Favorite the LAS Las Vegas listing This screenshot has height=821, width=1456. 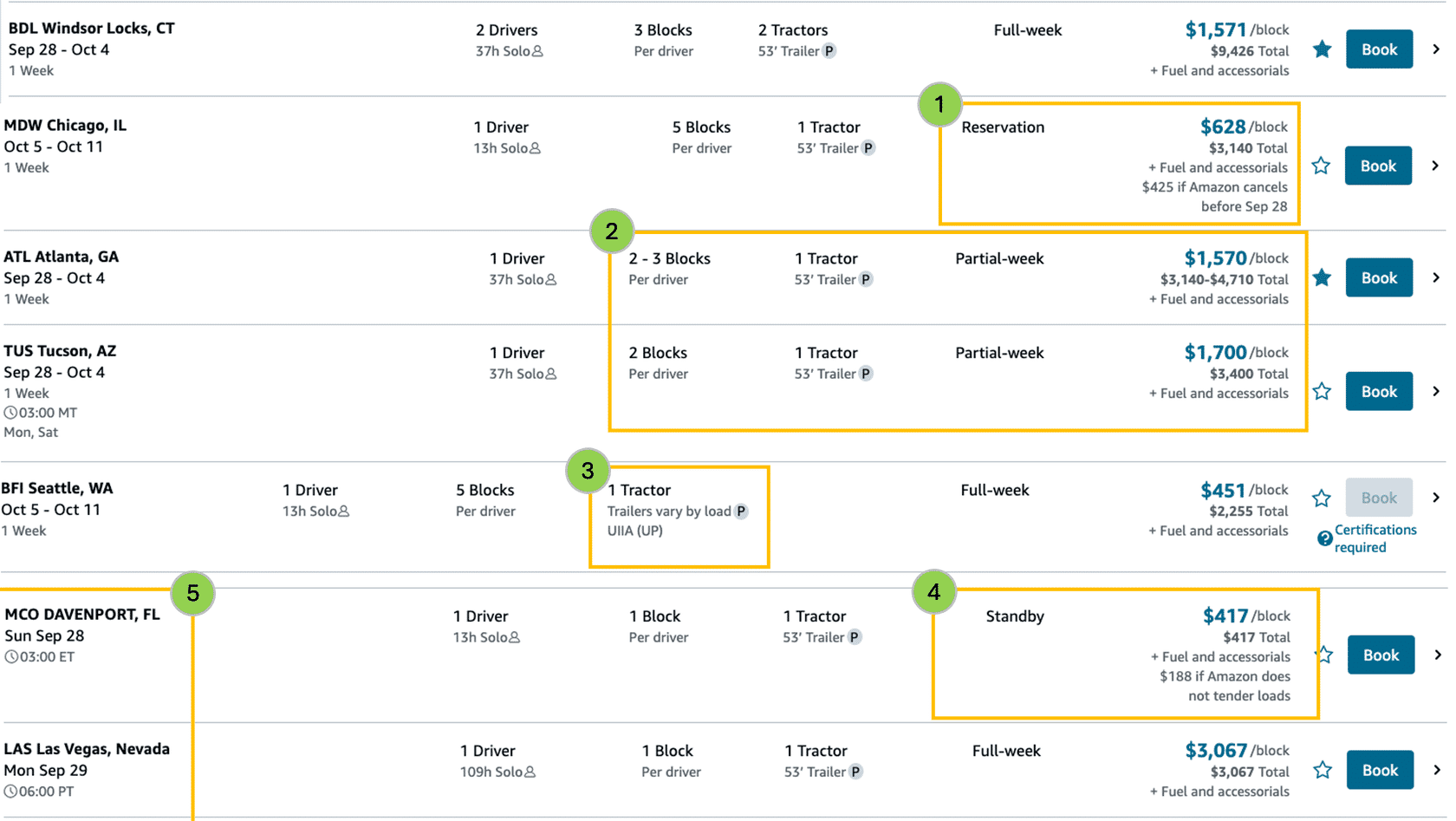pos(1323,770)
